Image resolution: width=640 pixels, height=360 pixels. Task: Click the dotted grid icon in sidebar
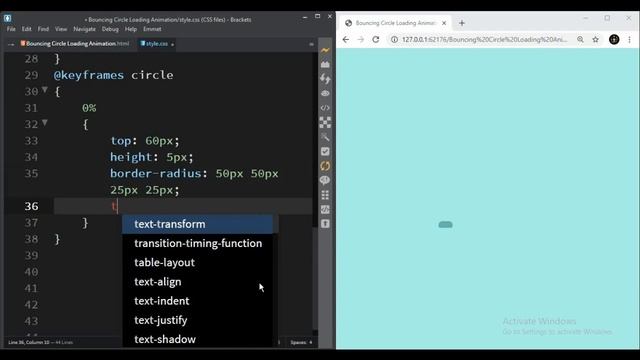click(x=325, y=195)
